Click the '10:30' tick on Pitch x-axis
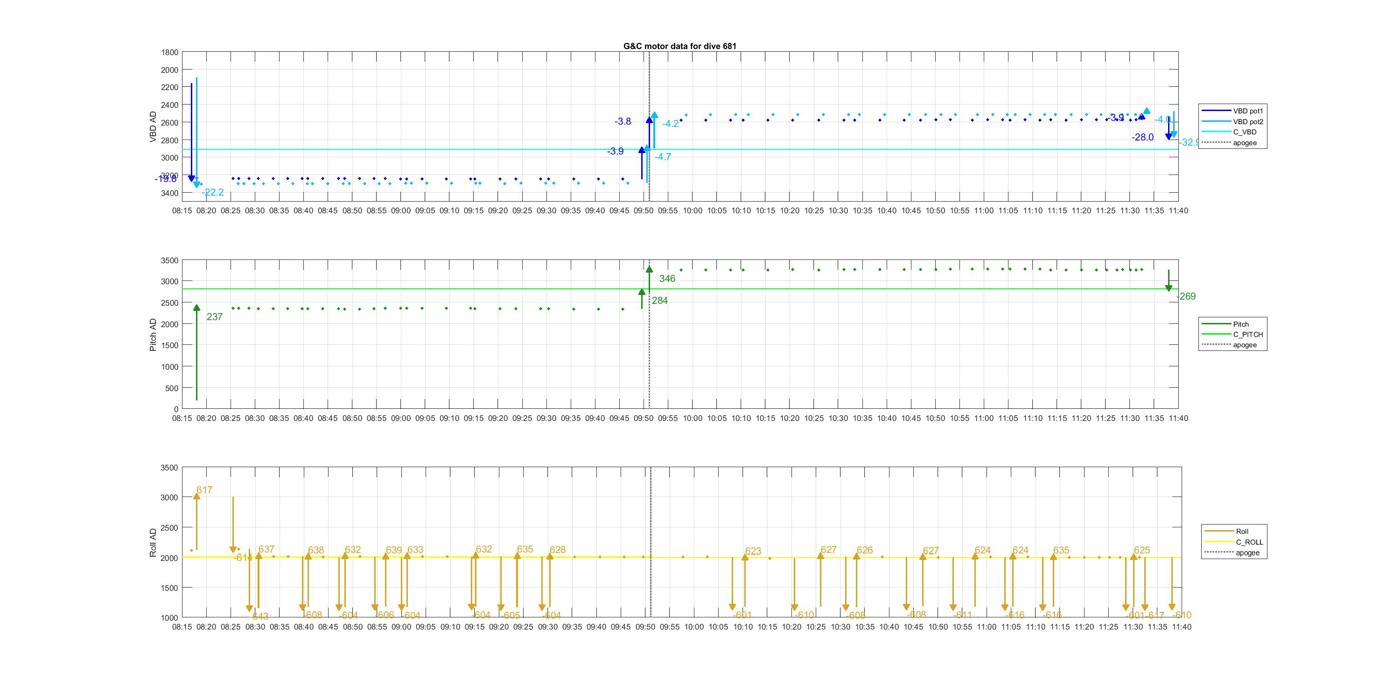Image resolution: width=1400 pixels, height=693 pixels. click(838, 419)
